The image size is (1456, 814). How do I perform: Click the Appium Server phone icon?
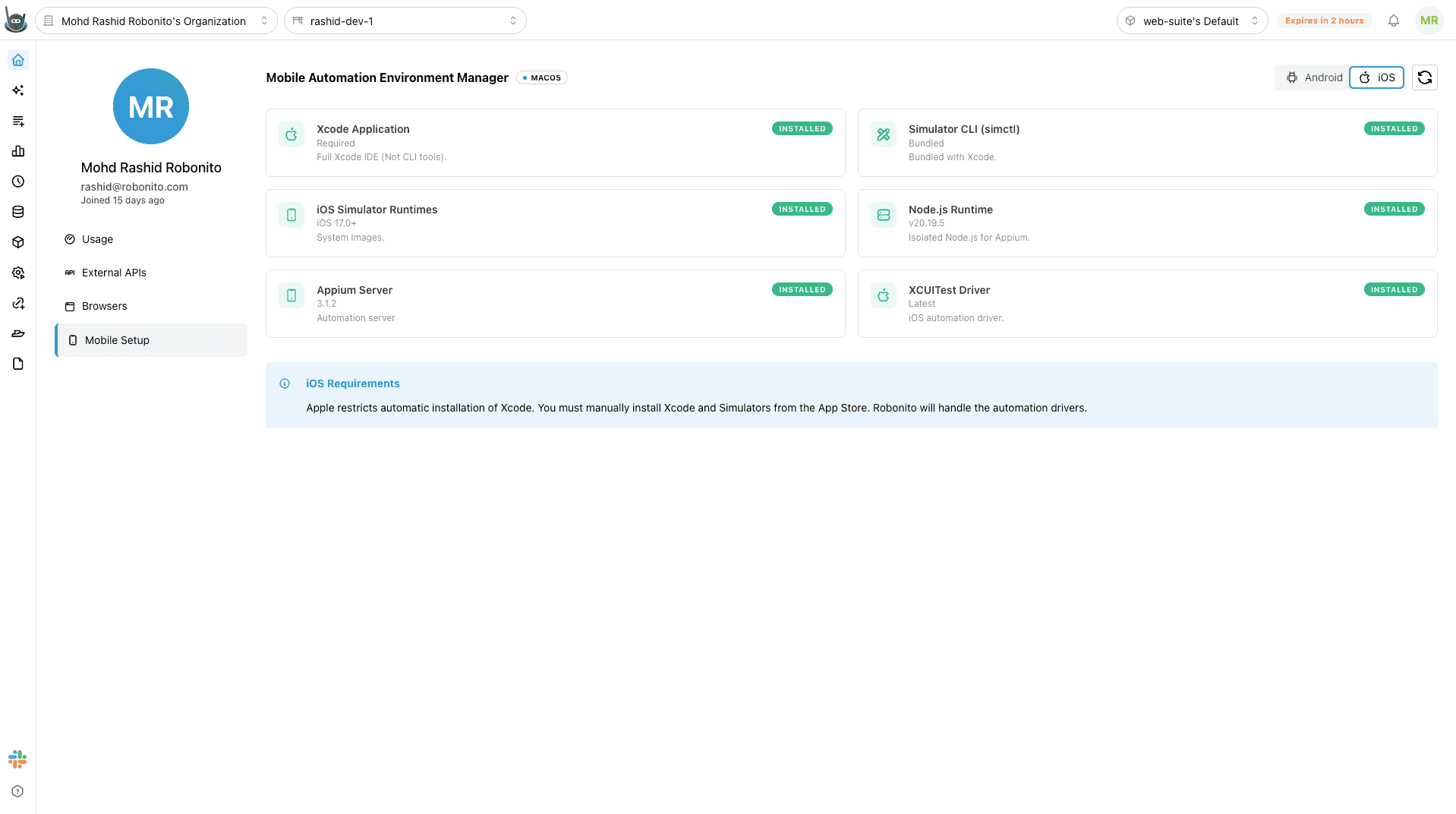click(x=292, y=295)
